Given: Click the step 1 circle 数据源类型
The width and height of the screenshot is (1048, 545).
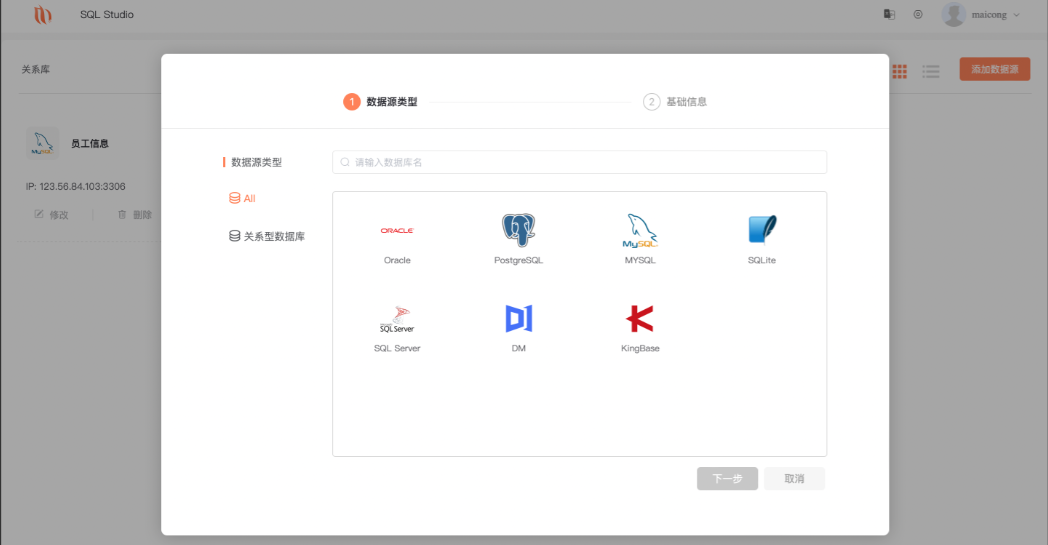Looking at the screenshot, I should (x=352, y=102).
